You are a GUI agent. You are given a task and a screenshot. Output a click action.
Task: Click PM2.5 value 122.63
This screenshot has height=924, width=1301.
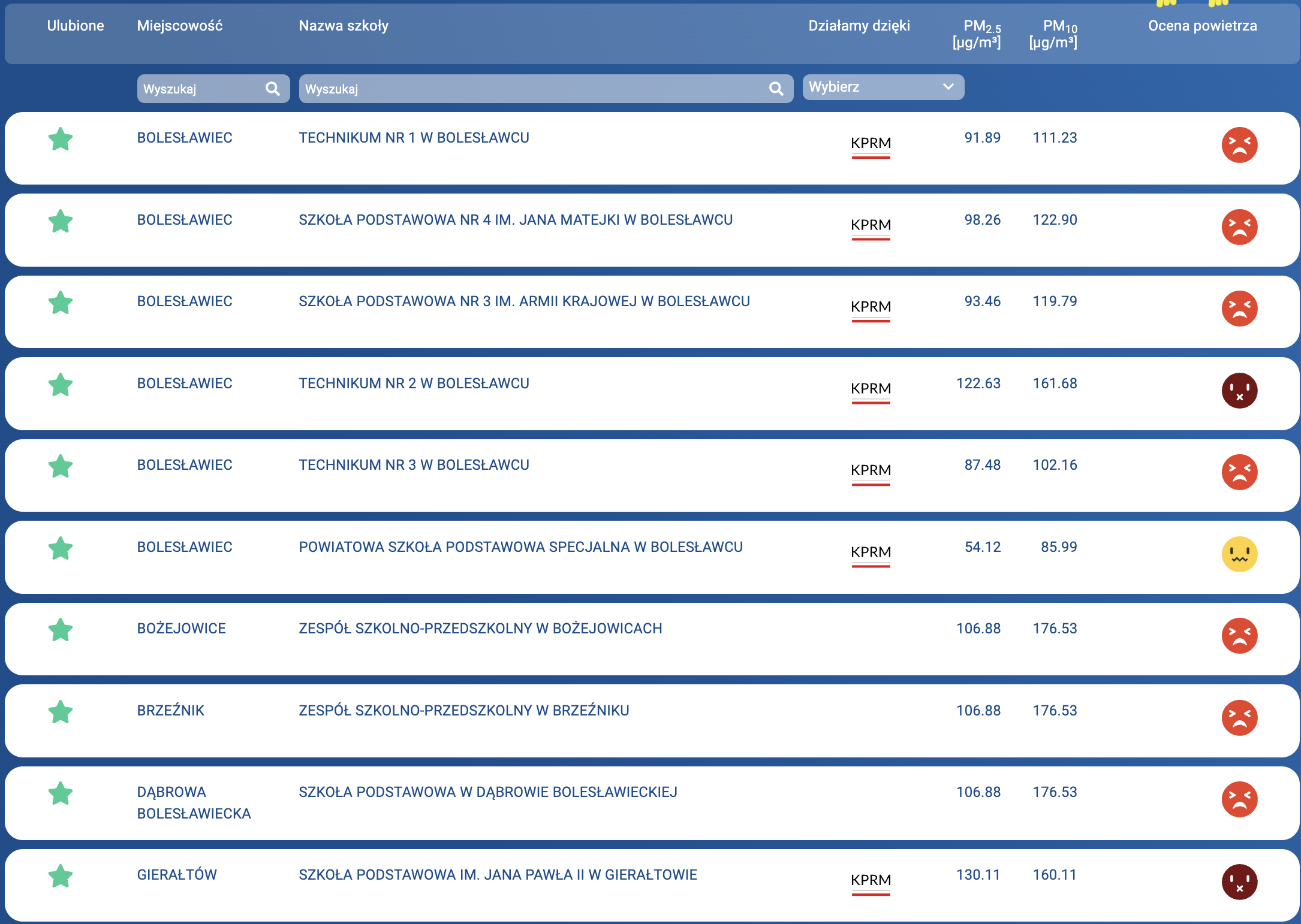tap(978, 384)
